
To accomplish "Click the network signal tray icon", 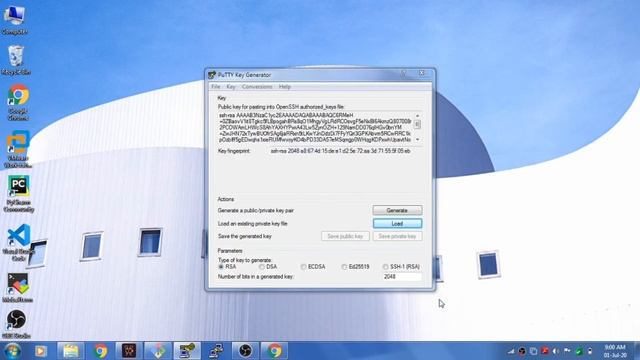I will [x=511, y=351].
